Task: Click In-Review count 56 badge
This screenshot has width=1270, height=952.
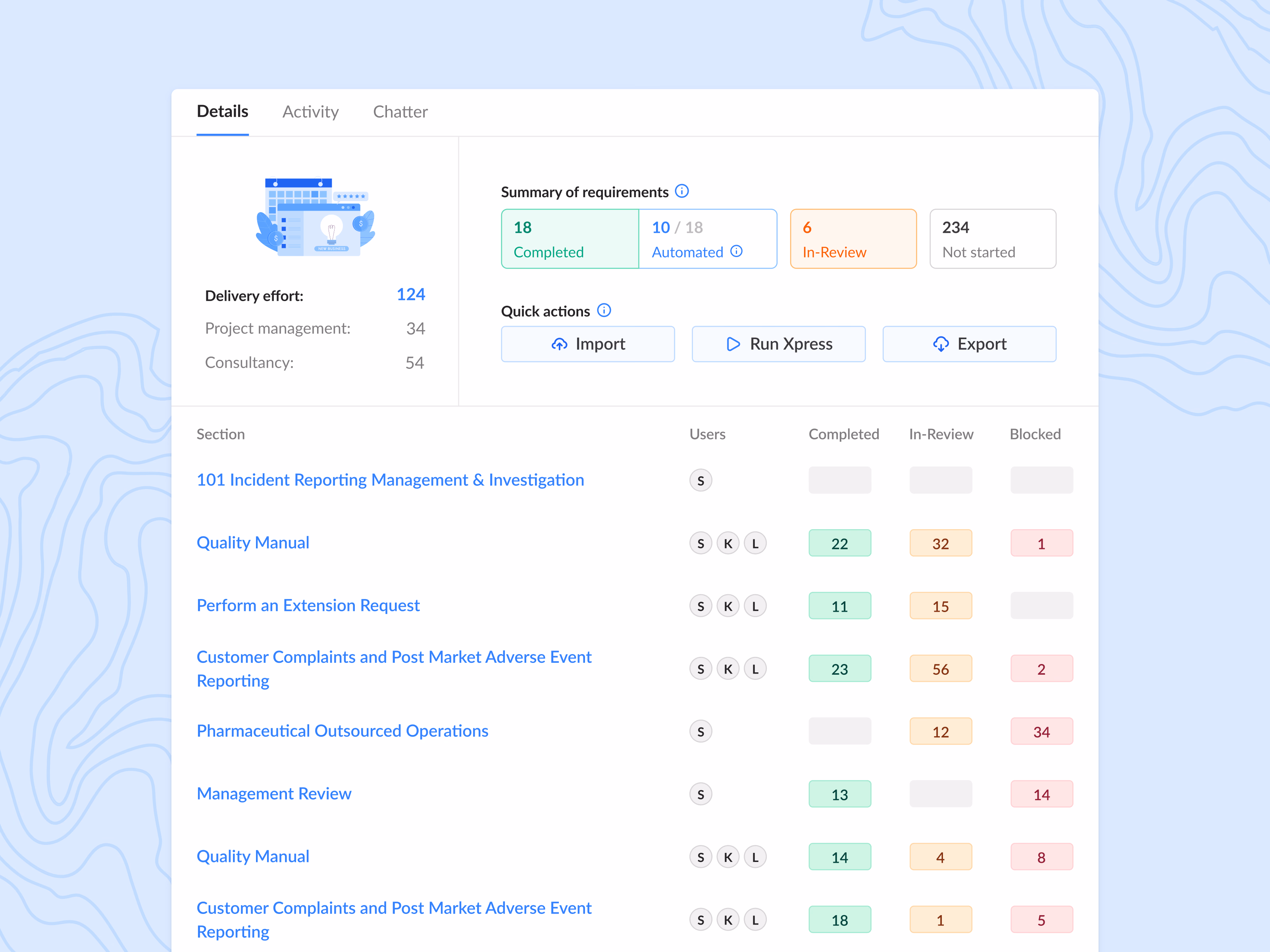Action: (941, 668)
